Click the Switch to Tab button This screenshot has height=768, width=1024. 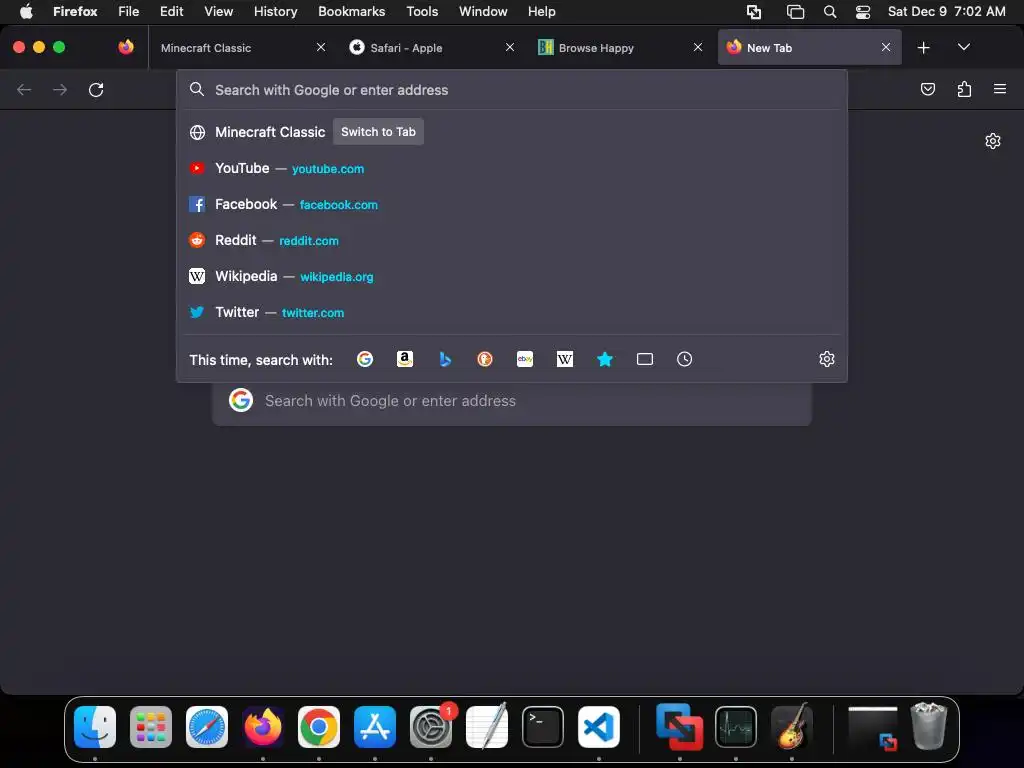pos(378,132)
